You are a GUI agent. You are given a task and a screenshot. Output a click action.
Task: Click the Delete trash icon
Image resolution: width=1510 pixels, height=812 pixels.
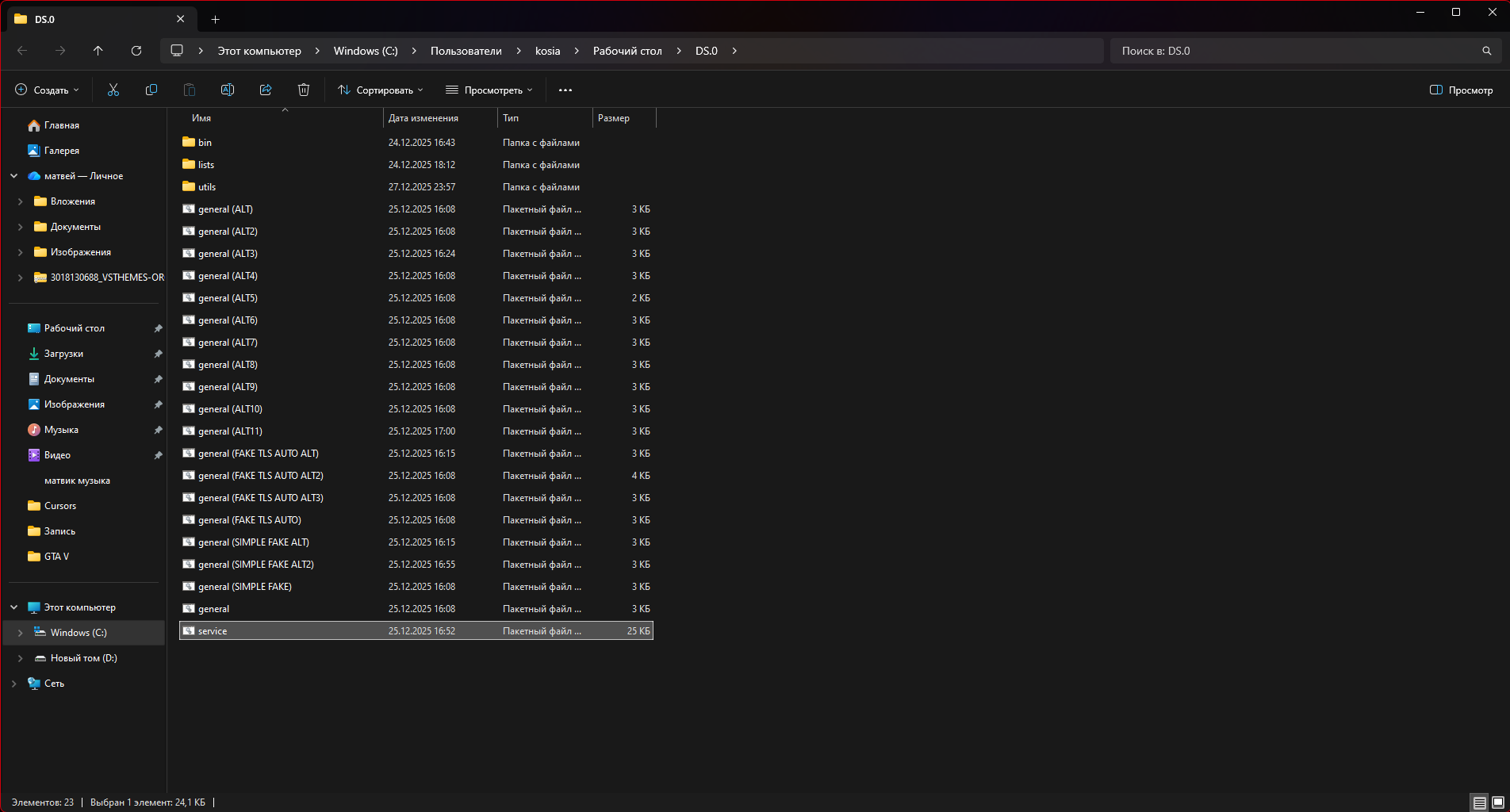click(304, 90)
